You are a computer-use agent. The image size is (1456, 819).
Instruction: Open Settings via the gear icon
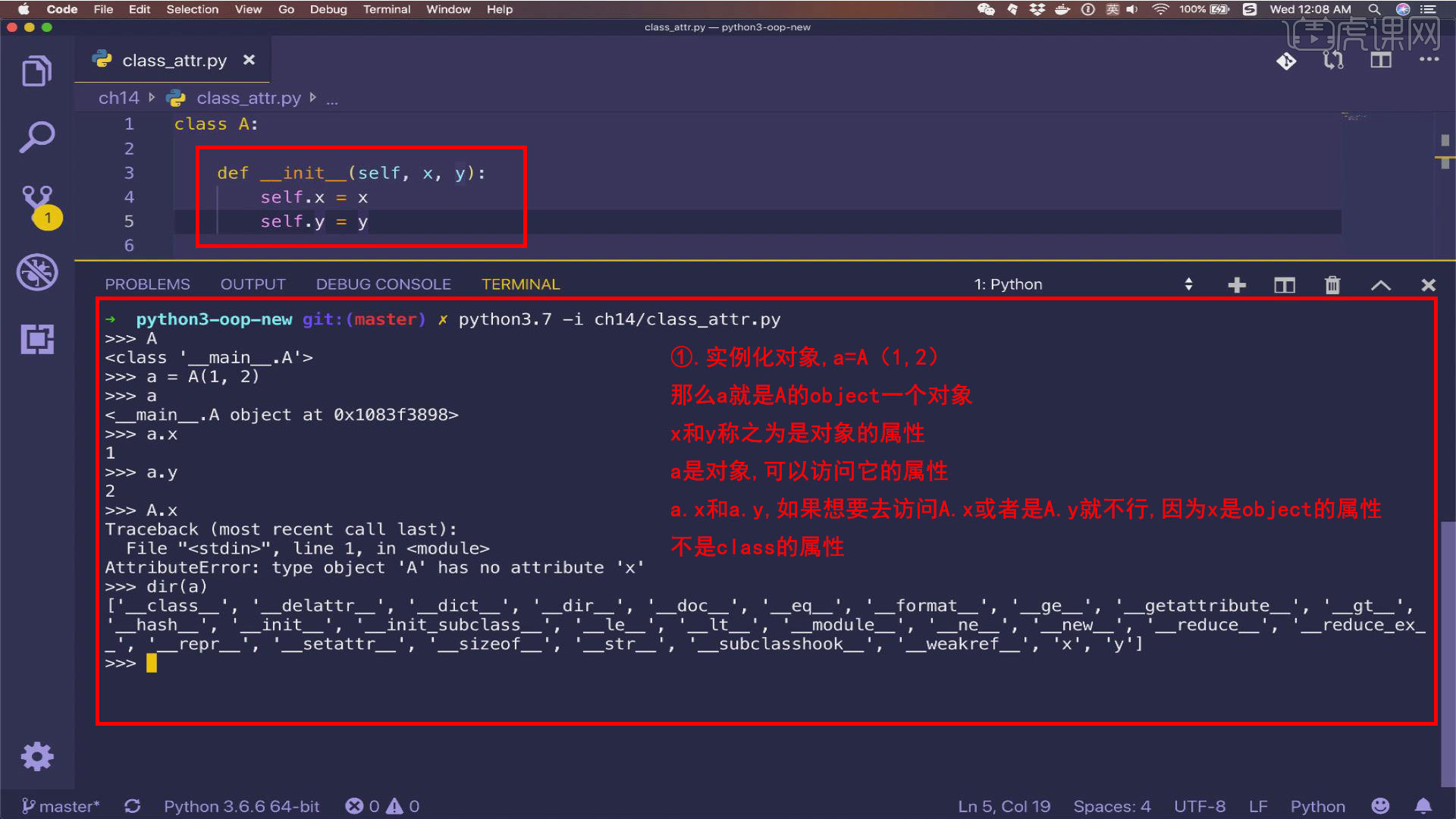pyautogui.click(x=36, y=755)
